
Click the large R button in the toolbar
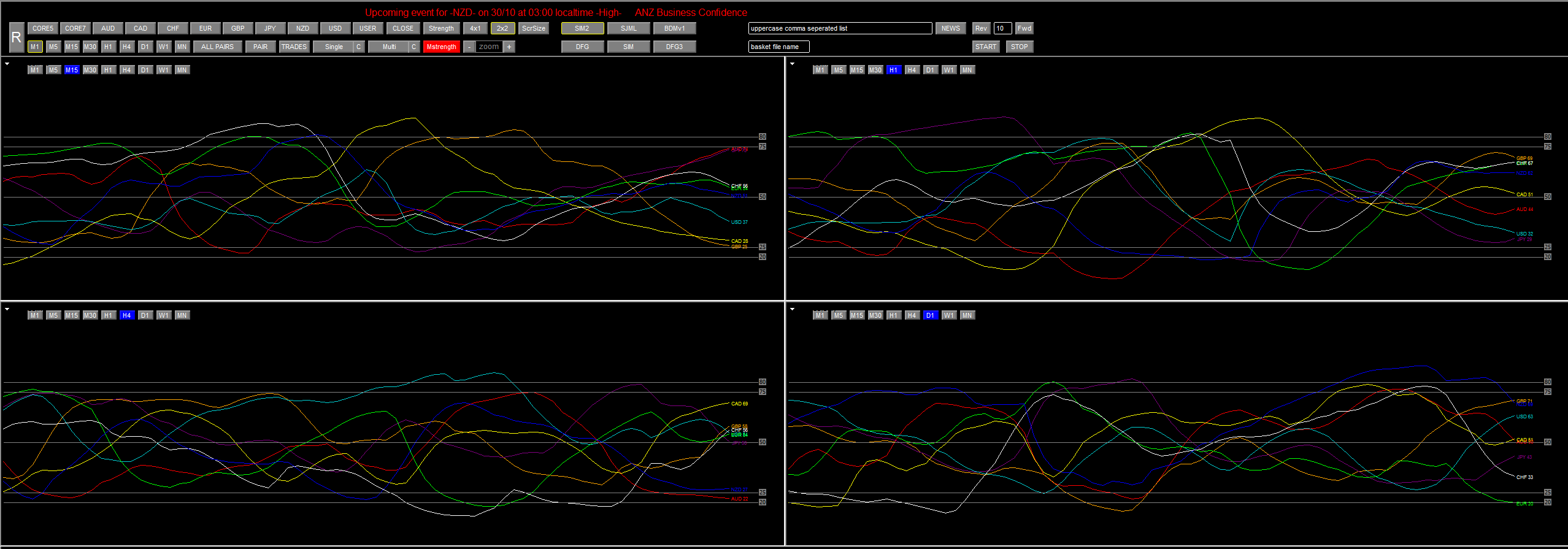click(x=17, y=37)
